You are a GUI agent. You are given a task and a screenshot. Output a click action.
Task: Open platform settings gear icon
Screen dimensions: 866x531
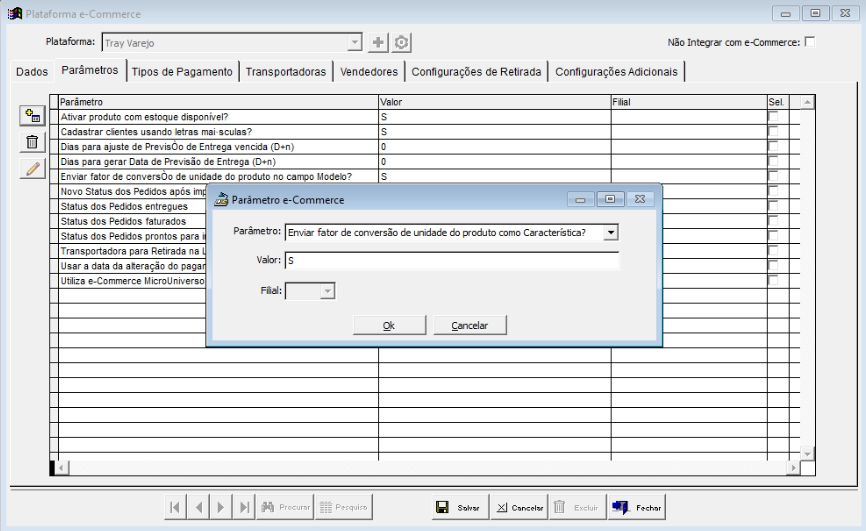[x=402, y=42]
